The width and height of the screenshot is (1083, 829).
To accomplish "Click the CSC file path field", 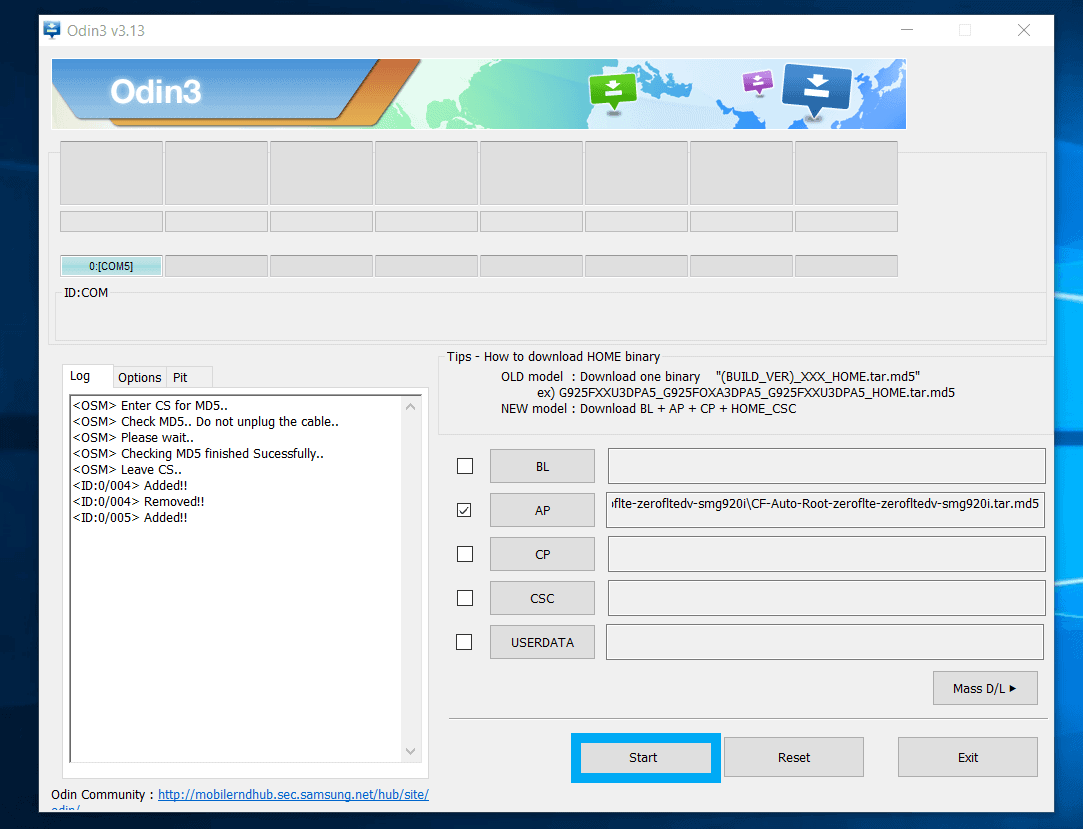I will [827, 598].
